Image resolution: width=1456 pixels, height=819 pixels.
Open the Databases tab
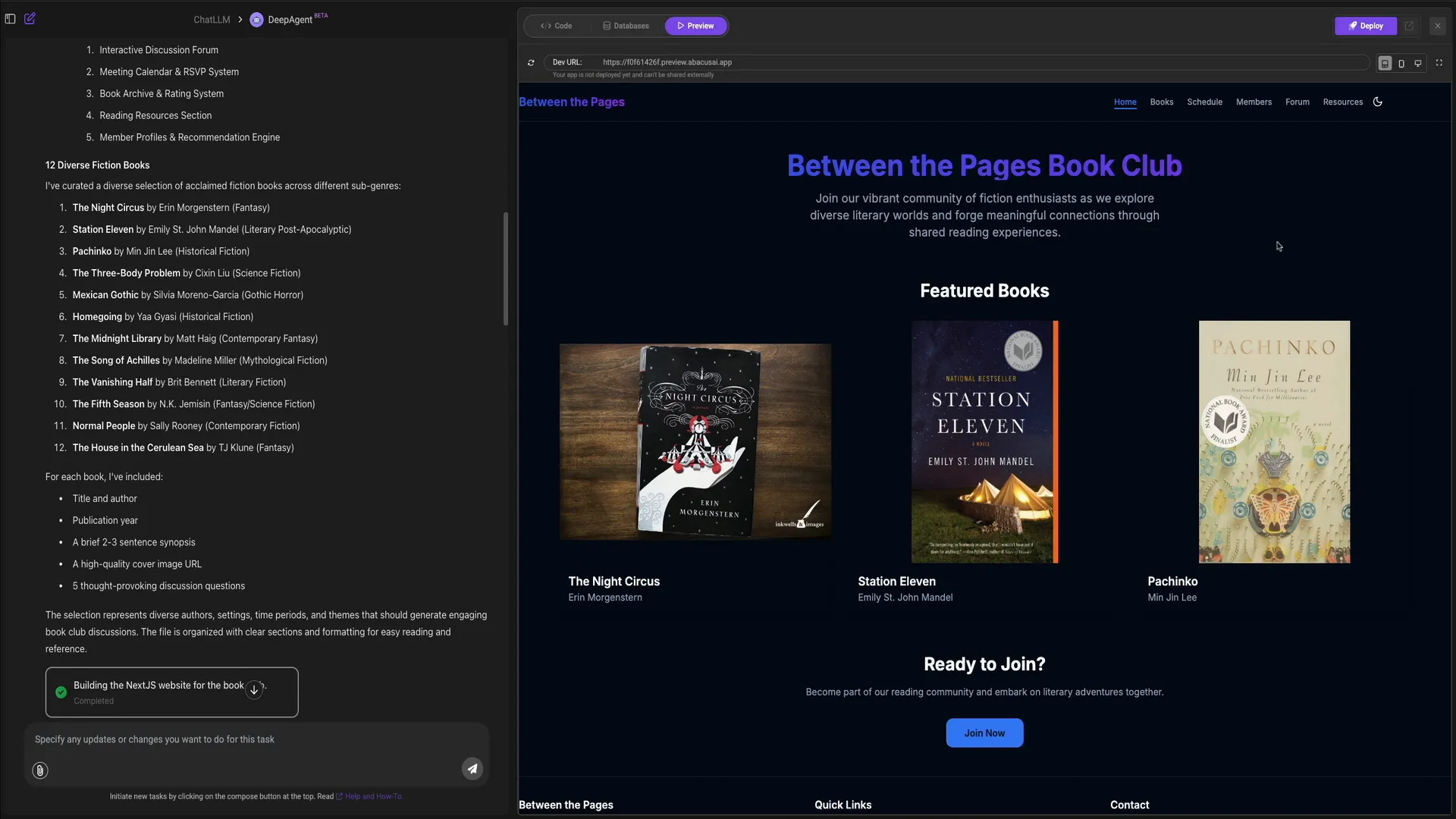pyautogui.click(x=626, y=26)
